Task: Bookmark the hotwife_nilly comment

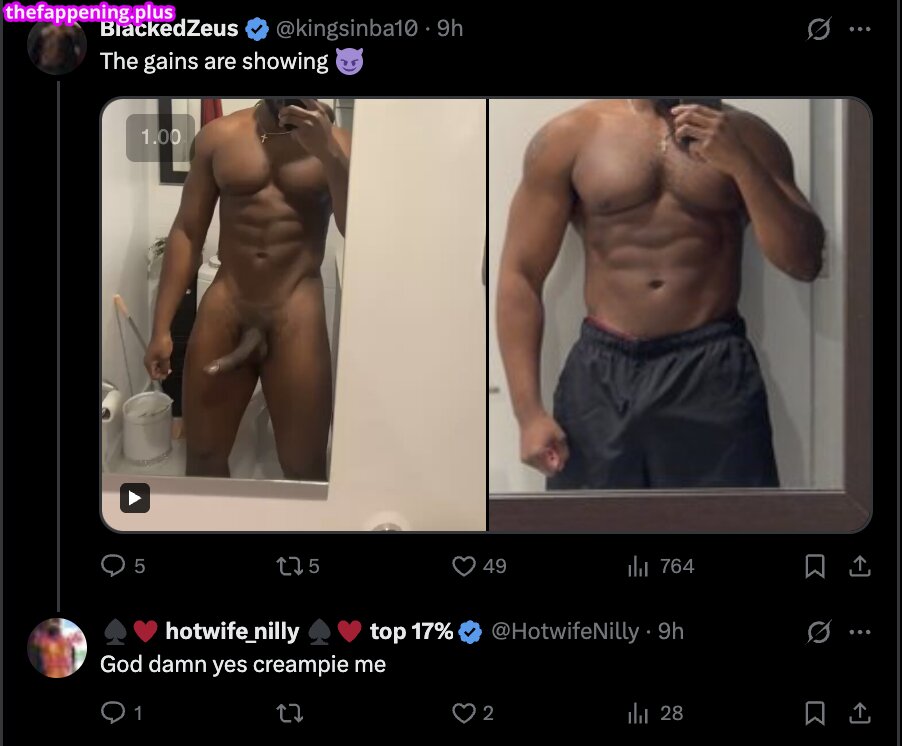Action: click(x=815, y=713)
